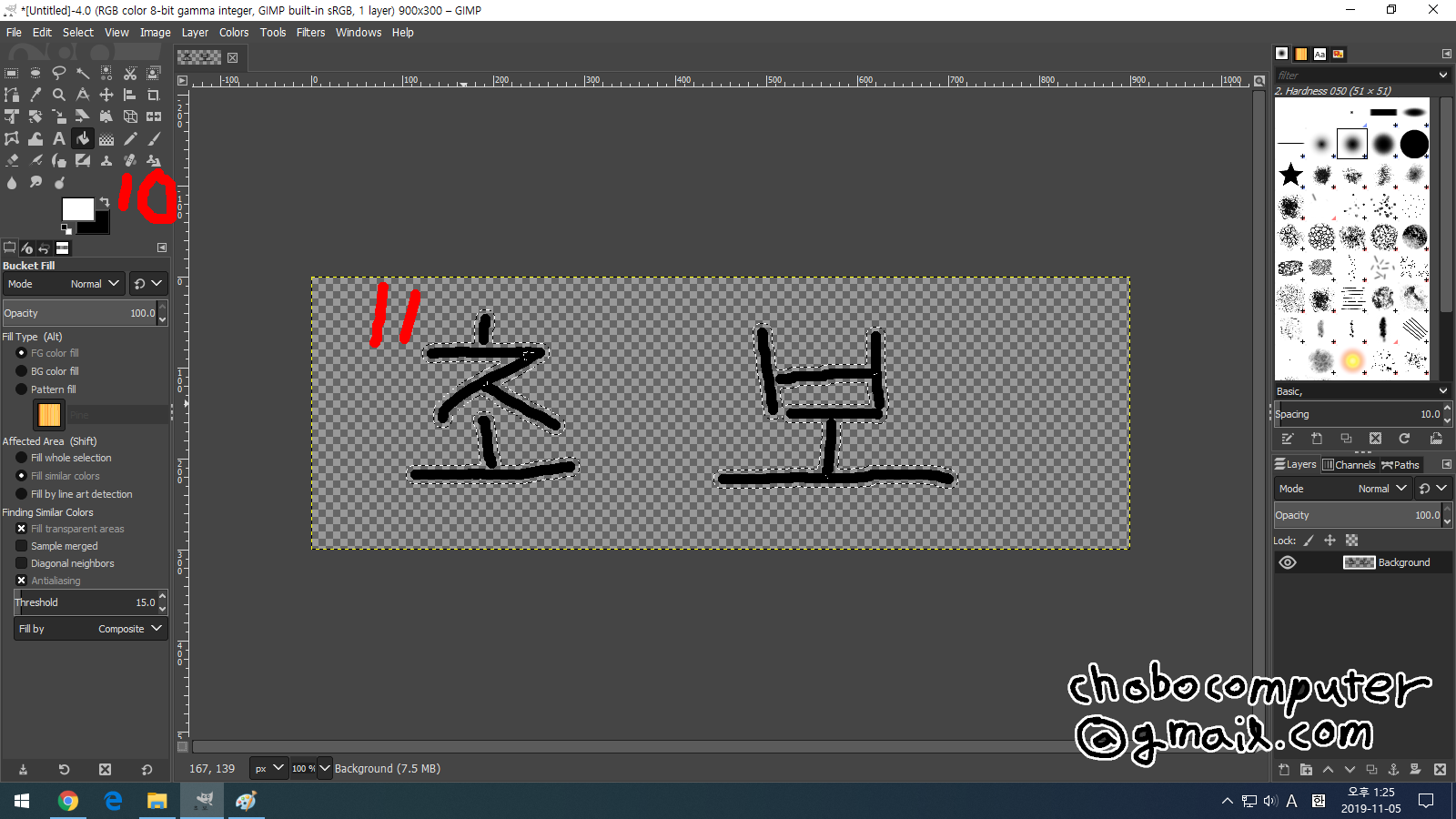Select the Zoom magnifier tool

click(59, 95)
